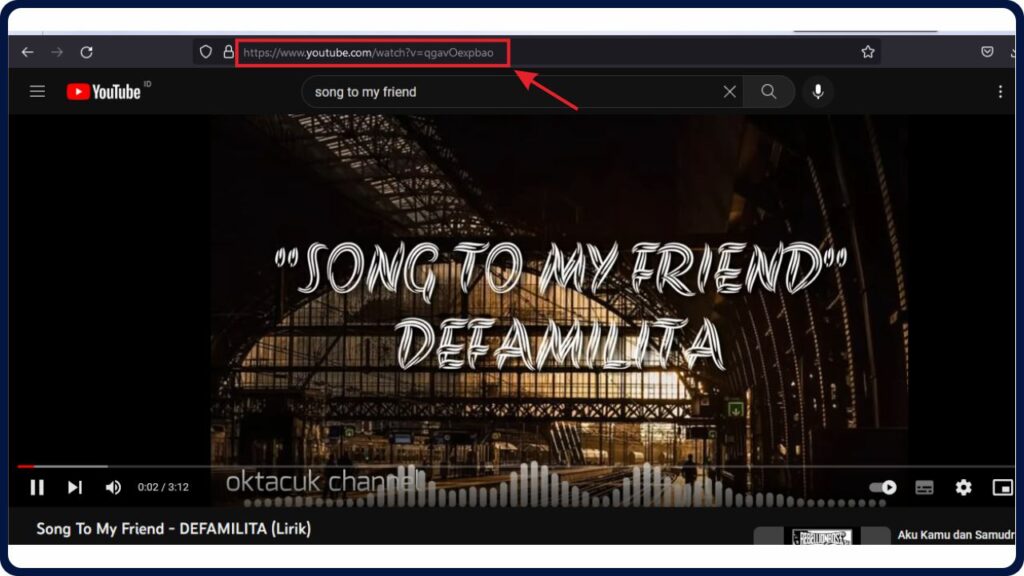Viewport: 1024px width, 576px height.
Task: Click the suggested video thumbnail beside 'Aku Kamu dan Samudra'
Action: tap(822, 536)
